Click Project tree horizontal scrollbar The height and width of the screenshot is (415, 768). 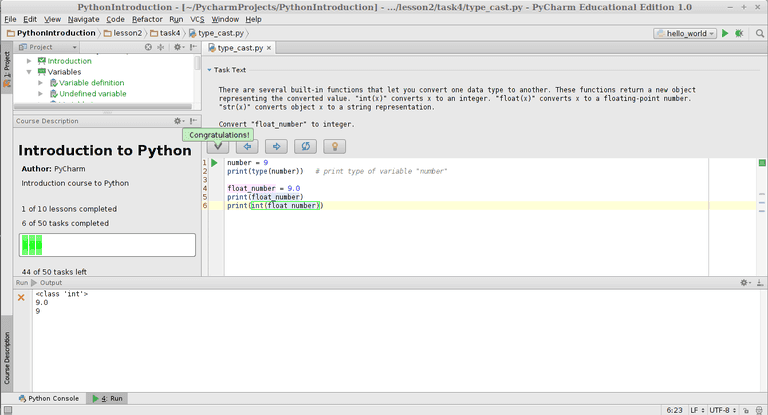[103, 106]
